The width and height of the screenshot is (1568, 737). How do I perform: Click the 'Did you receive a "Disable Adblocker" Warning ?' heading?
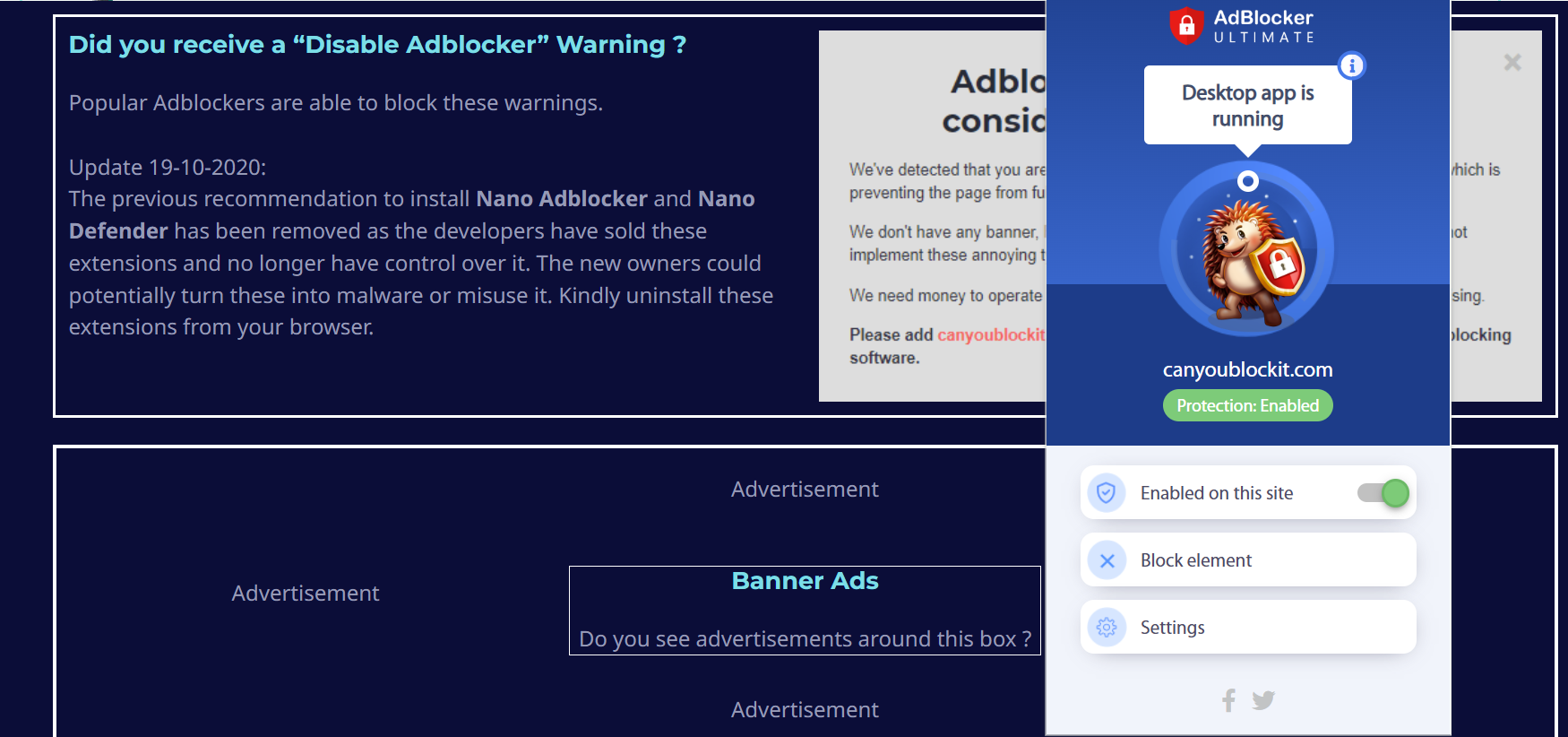pyautogui.click(x=377, y=45)
